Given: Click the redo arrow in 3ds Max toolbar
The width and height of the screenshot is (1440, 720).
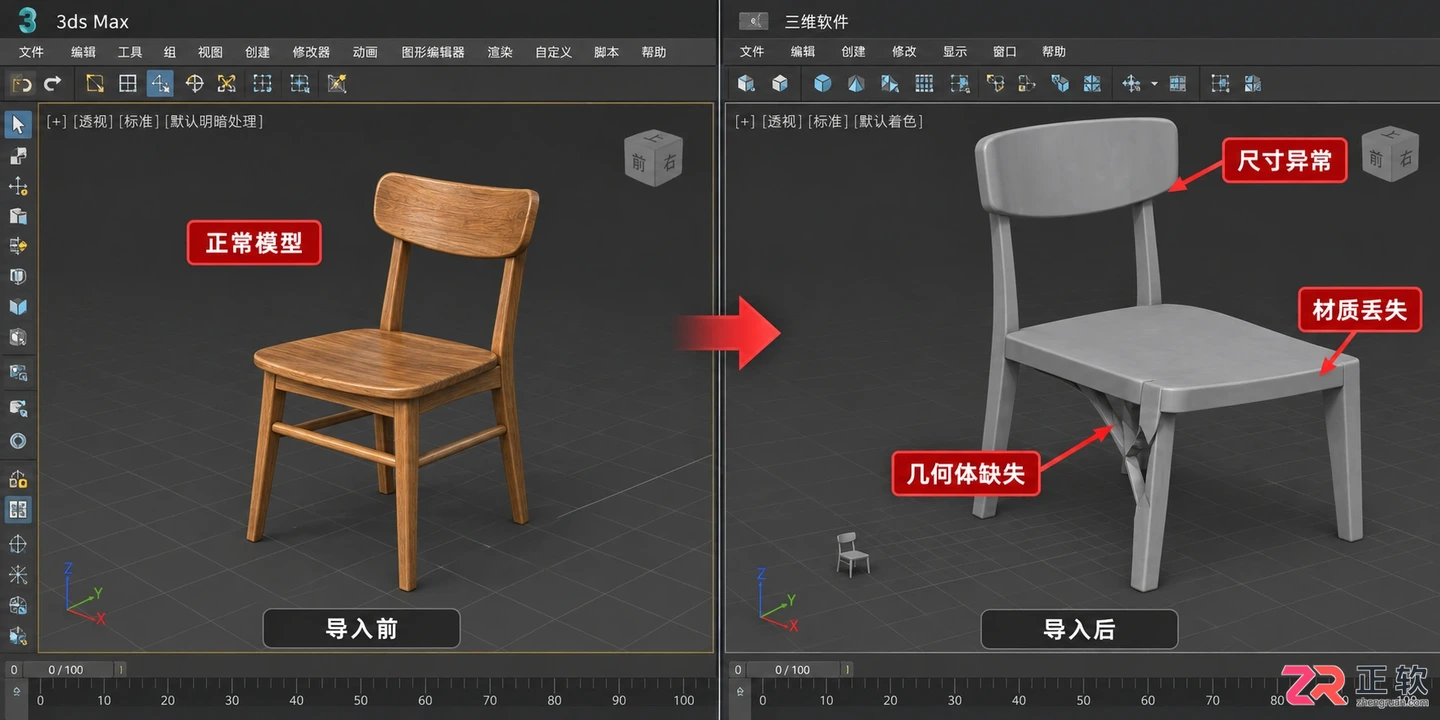Looking at the screenshot, I should 52,83.
